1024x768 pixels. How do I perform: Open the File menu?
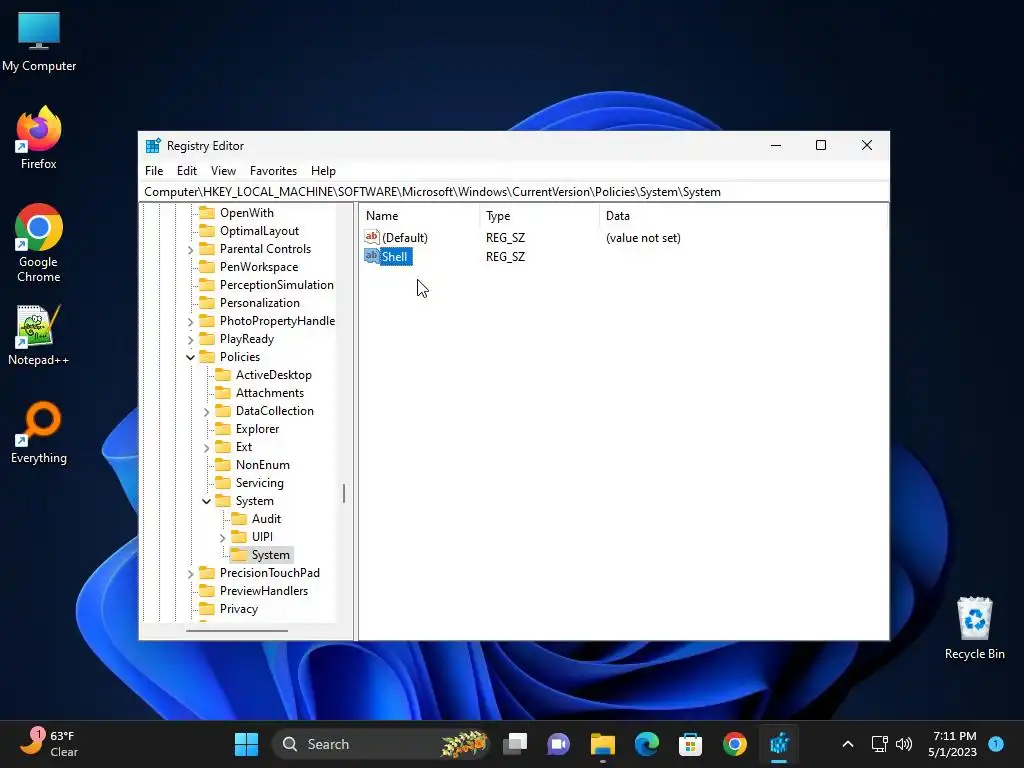[x=154, y=170]
